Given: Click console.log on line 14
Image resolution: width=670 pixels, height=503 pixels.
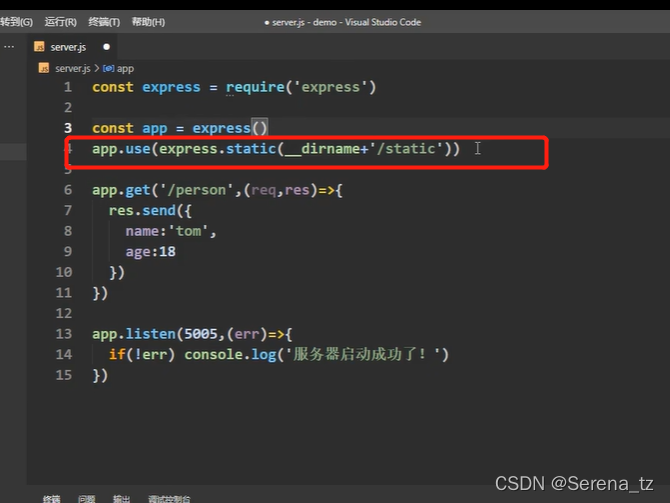Looking at the screenshot, I should click(x=230, y=354).
